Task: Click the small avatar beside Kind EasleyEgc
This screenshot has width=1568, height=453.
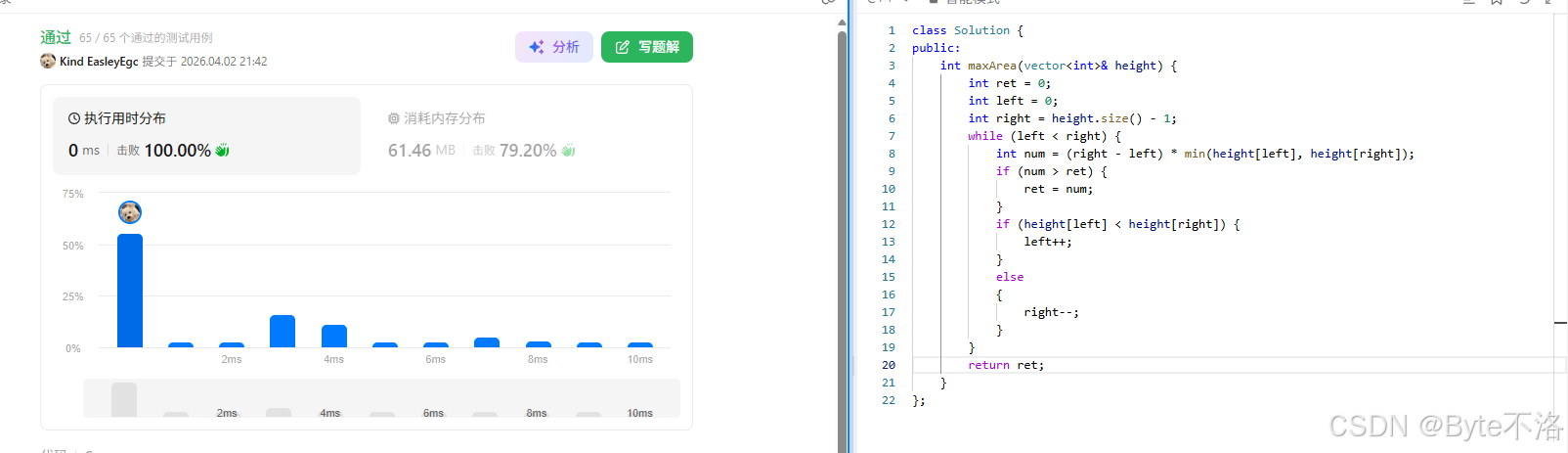Action: (x=48, y=61)
